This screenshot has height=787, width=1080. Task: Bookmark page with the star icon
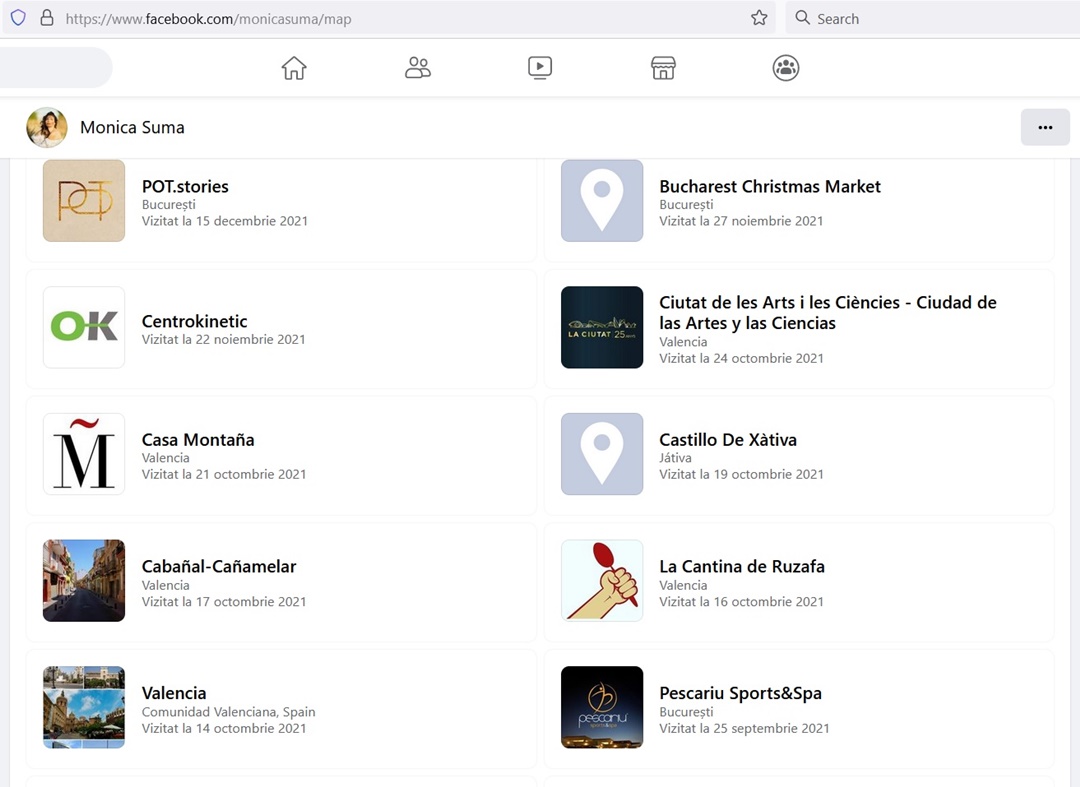pos(759,18)
